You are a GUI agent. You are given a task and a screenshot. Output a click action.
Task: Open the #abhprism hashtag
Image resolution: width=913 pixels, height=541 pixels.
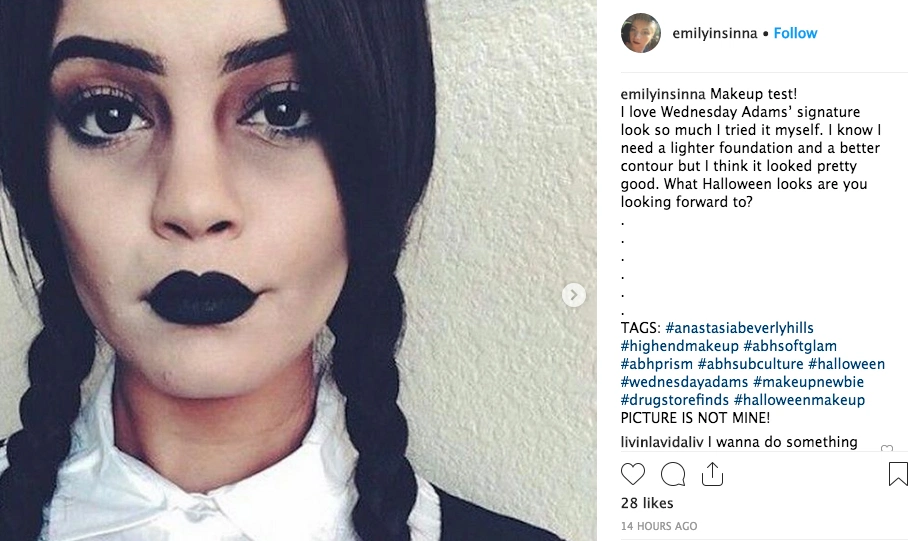pos(657,364)
